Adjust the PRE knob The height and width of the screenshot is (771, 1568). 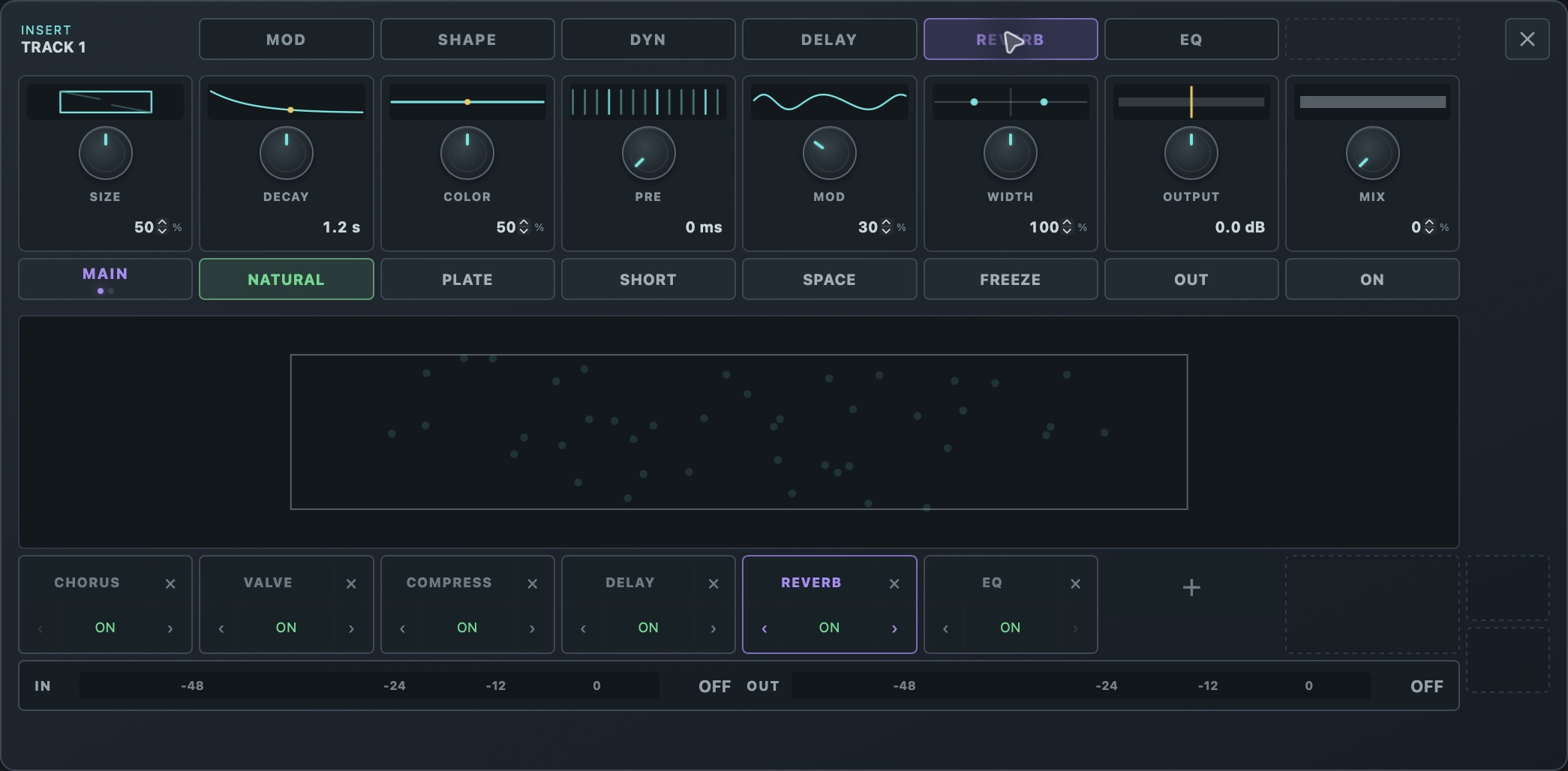[x=648, y=153]
